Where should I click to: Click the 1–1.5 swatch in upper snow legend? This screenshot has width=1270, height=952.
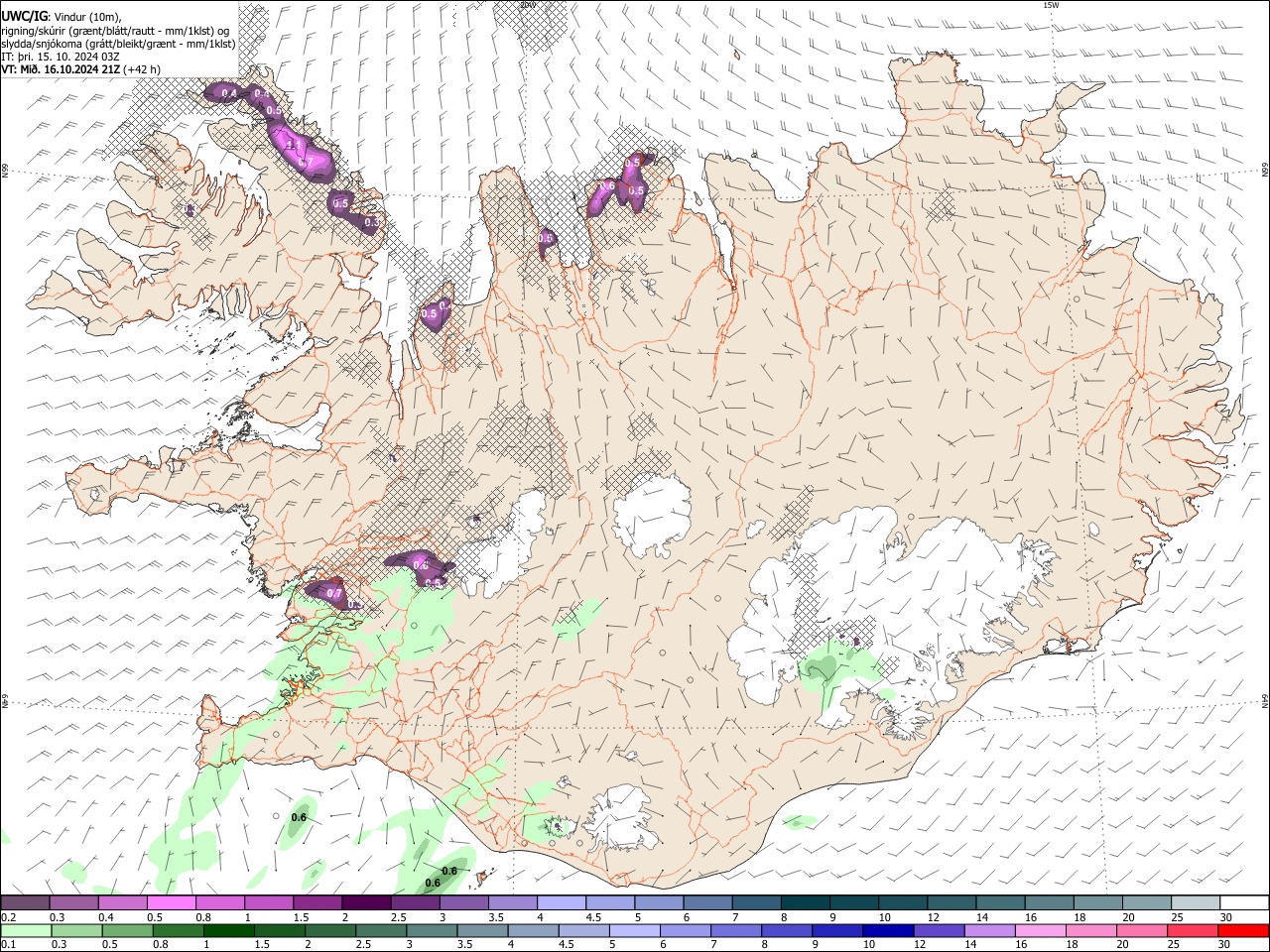[x=269, y=903]
